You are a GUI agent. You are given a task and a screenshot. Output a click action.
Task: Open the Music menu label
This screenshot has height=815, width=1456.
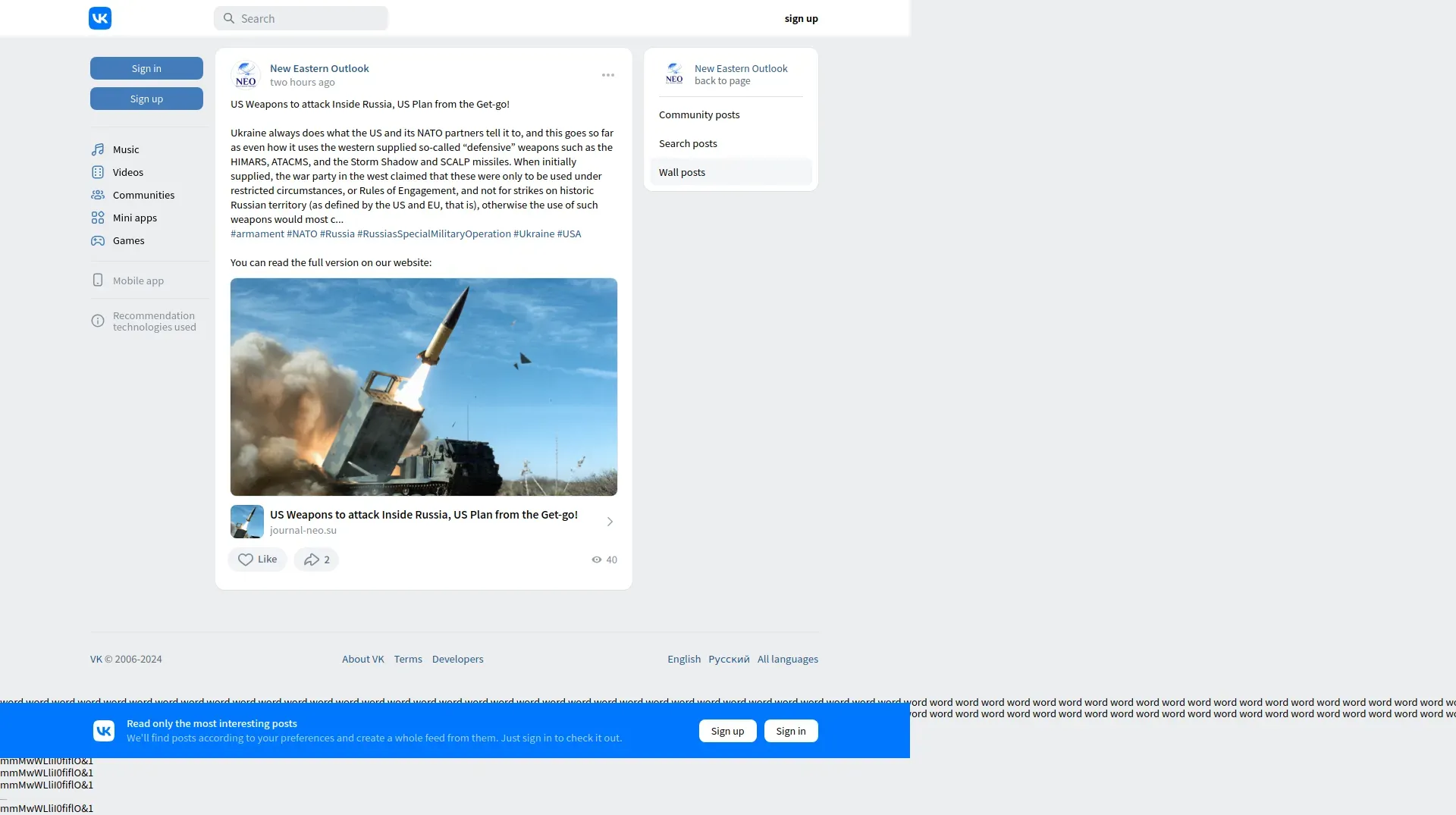(x=126, y=149)
